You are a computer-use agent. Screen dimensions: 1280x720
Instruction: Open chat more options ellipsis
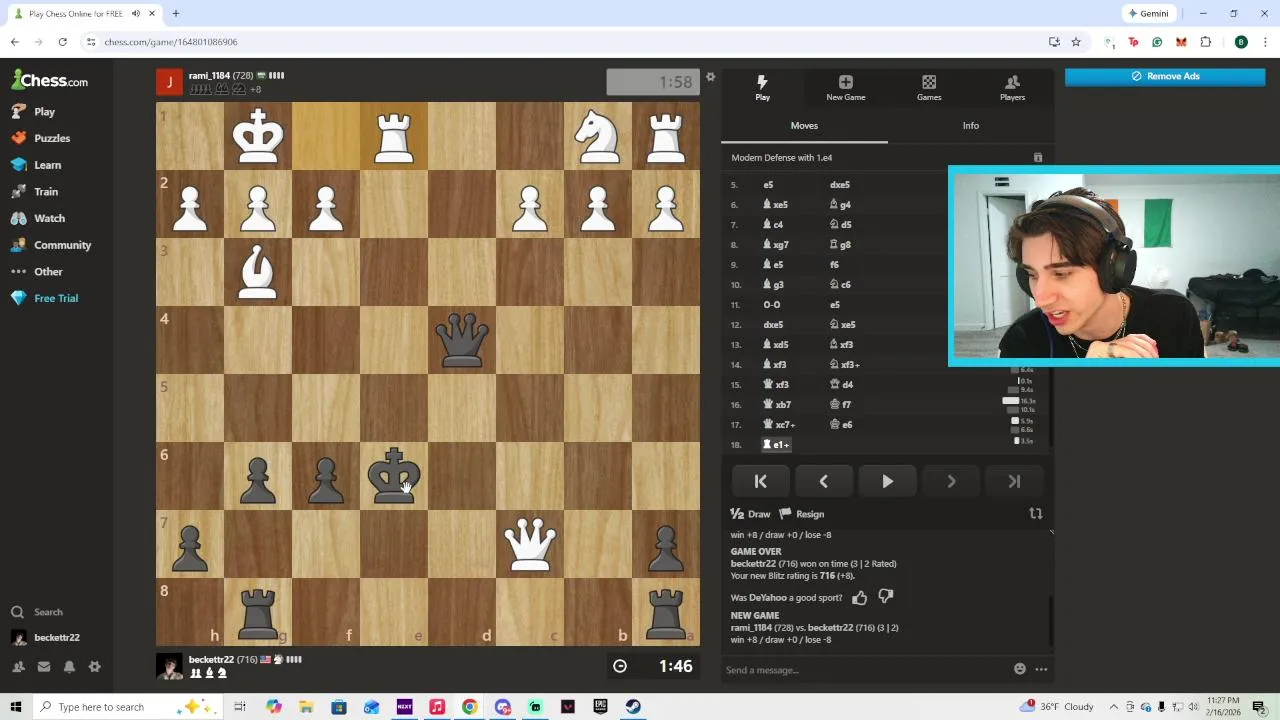click(x=1041, y=669)
